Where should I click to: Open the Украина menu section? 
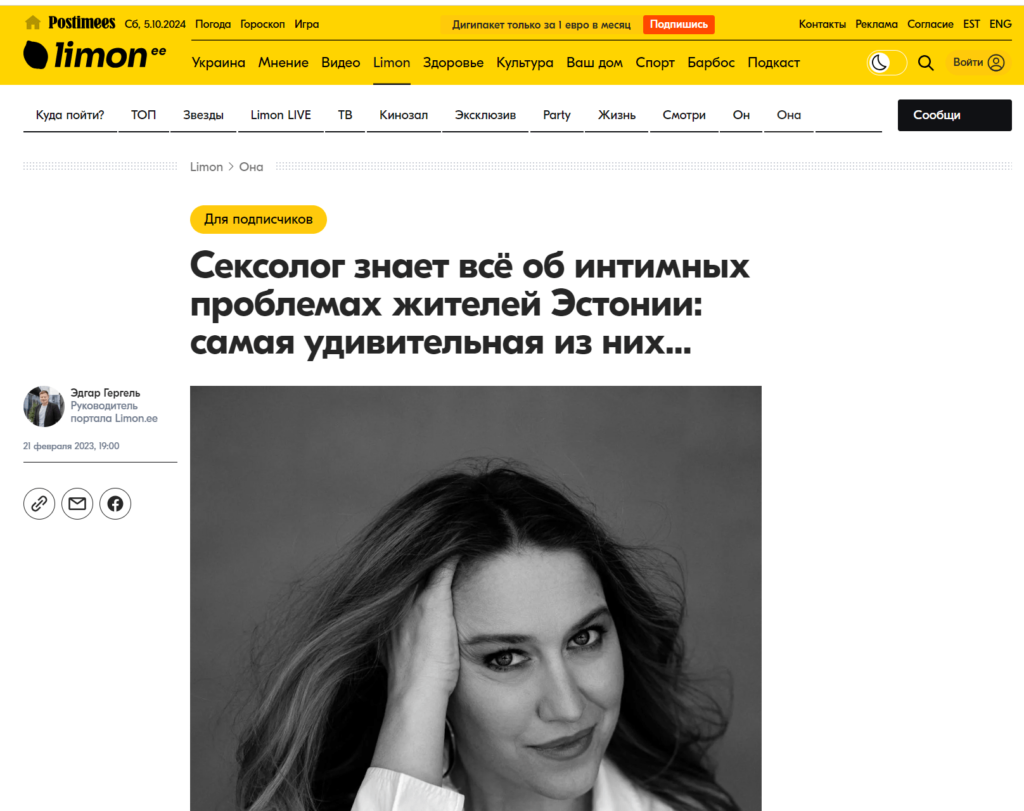pyautogui.click(x=218, y=63)
